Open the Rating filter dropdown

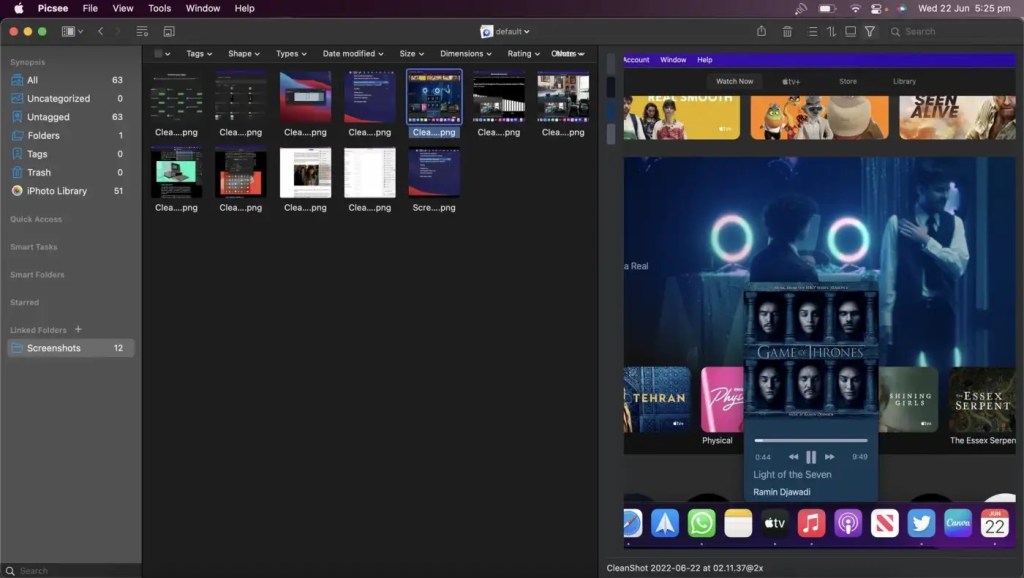click(524, 54)
